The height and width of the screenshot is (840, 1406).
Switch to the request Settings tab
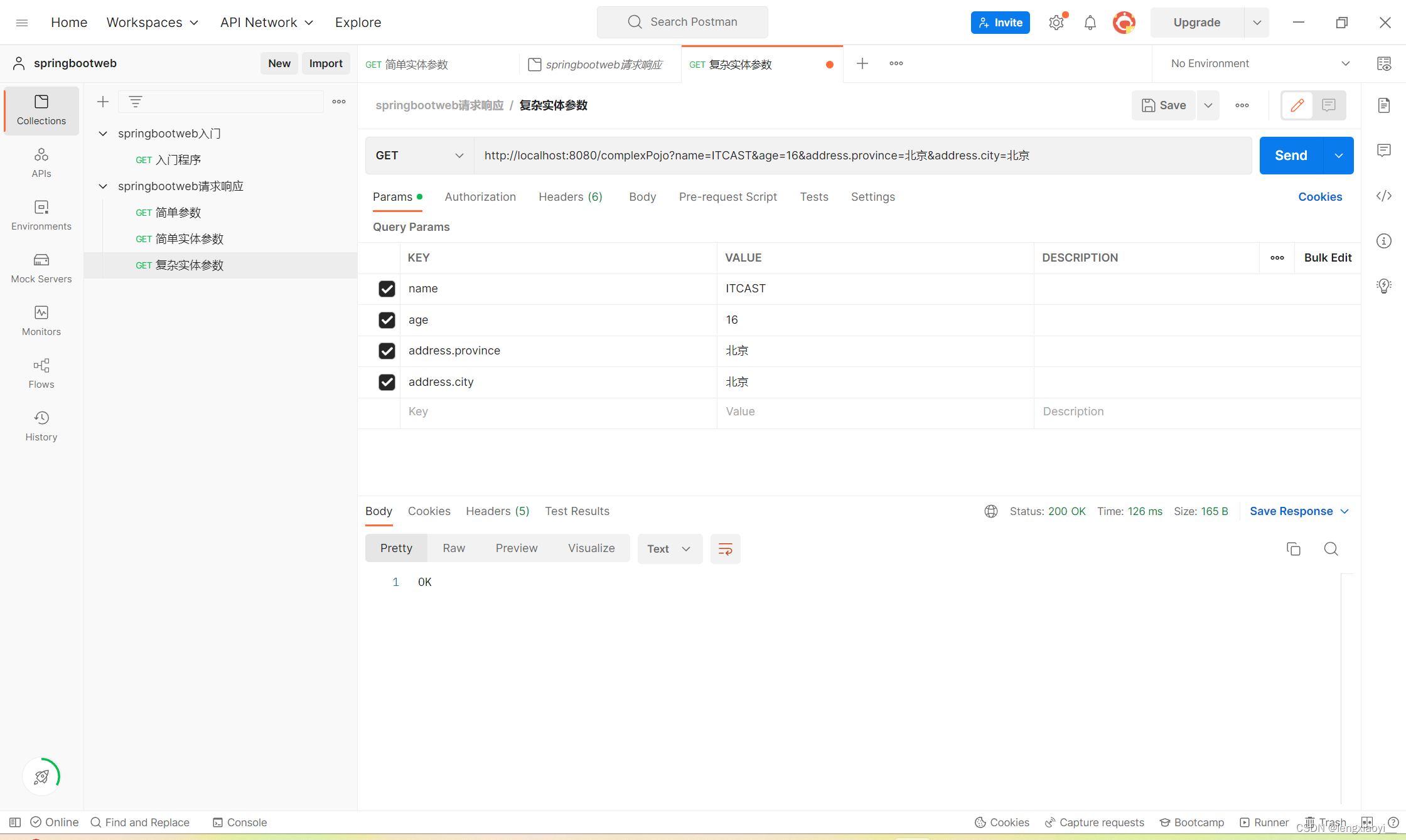coord(873,197)
